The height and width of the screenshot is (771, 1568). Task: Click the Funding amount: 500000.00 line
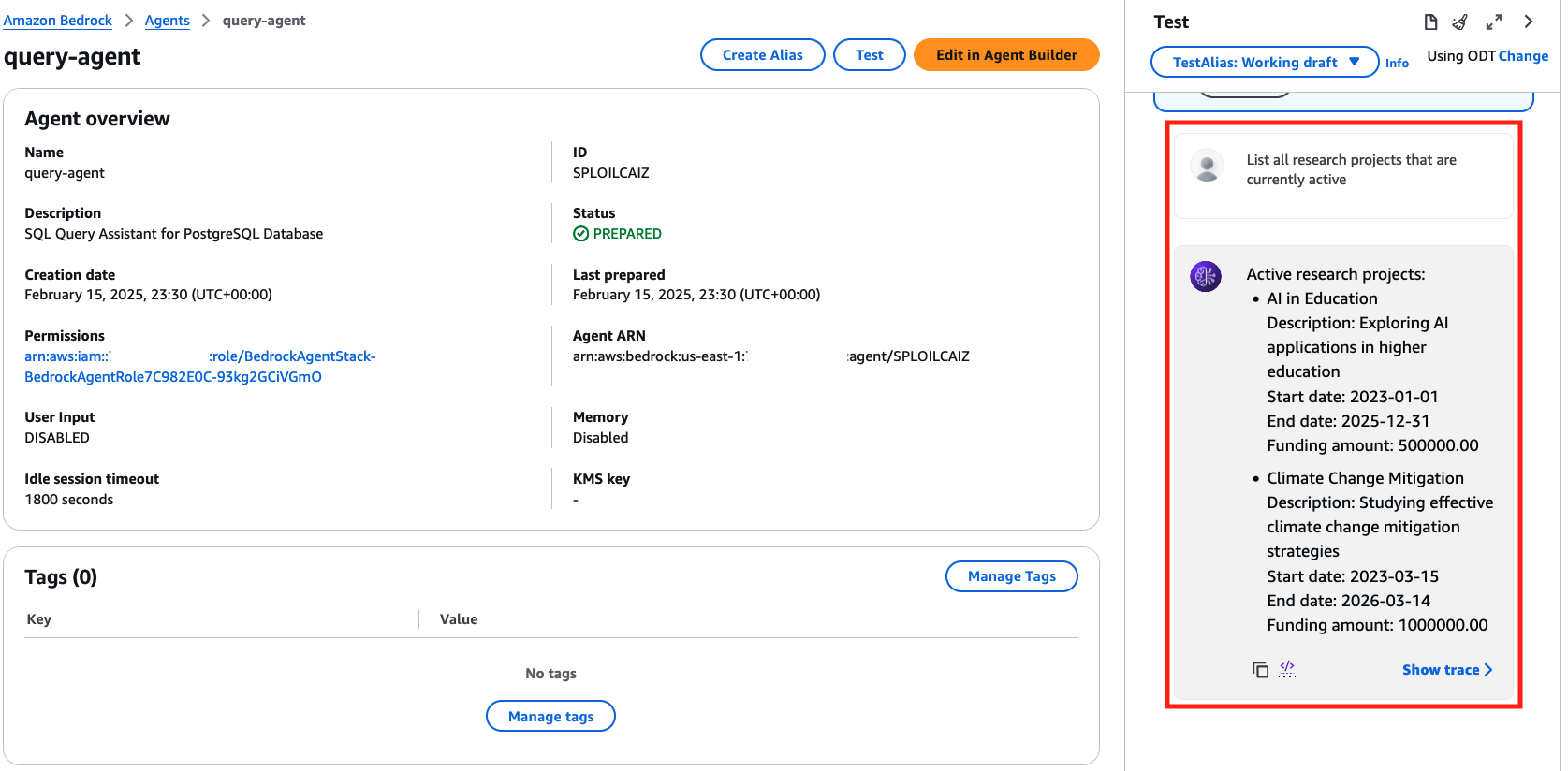point(1372,445)
